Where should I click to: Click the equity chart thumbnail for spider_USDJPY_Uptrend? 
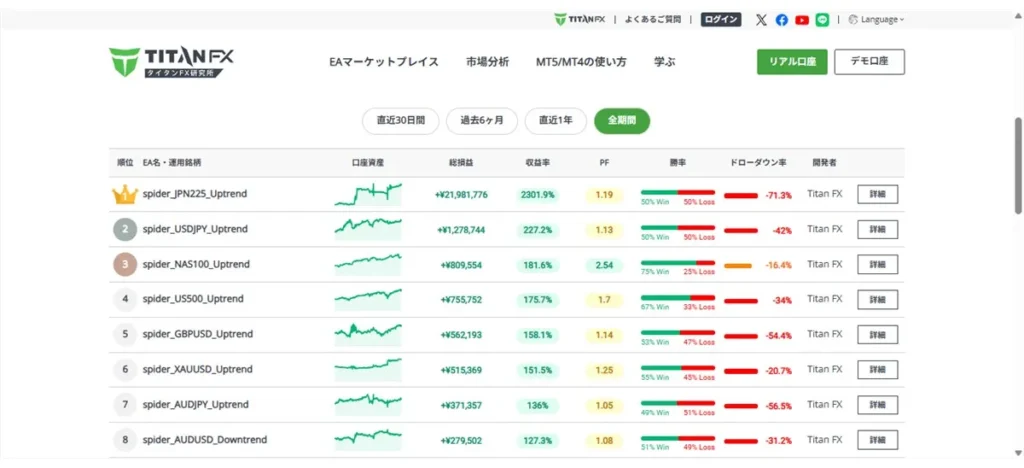click(367, 229)
